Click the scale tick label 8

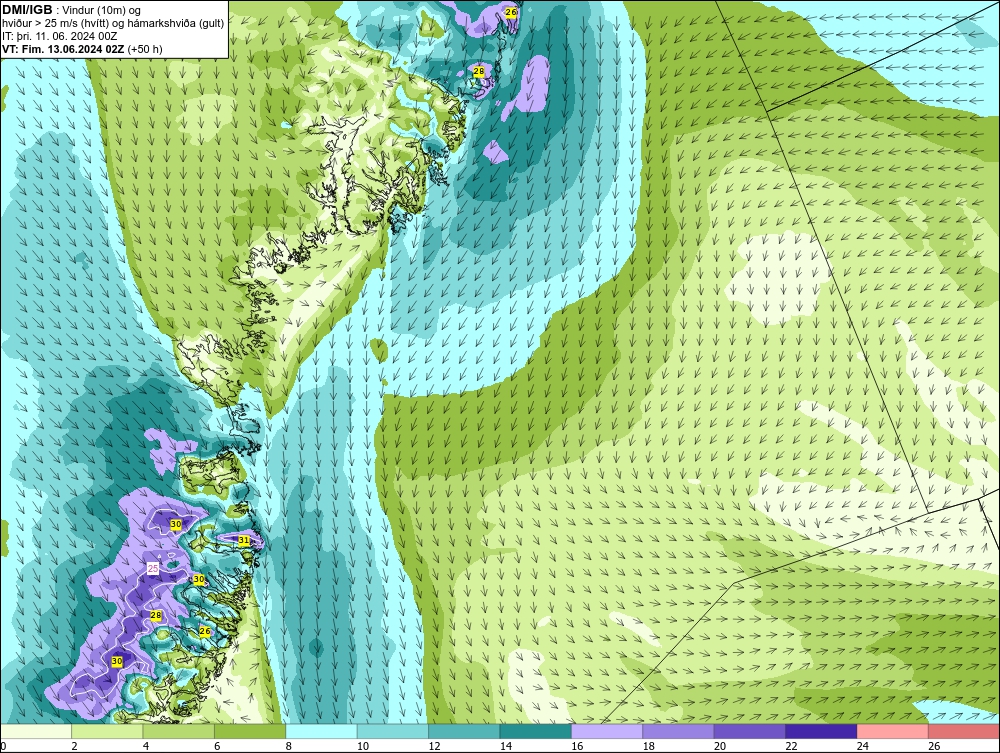tap(289, 746)
